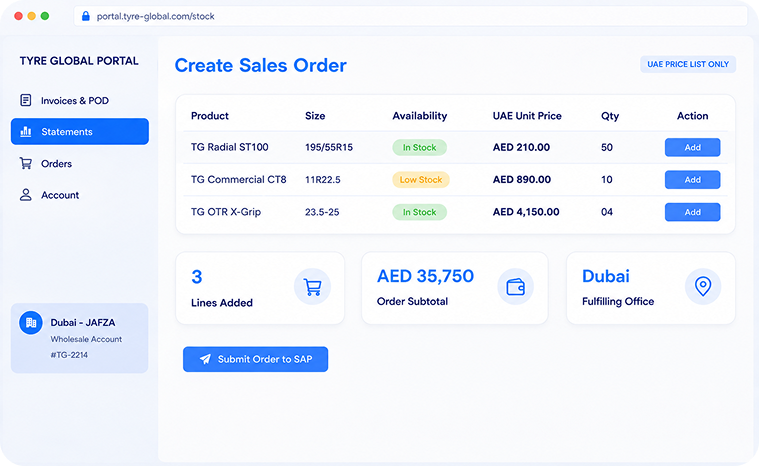Image resolution: width=759 pixels, height=466 pixels.
Task: Click the wallet icon in Order Subtotal card
Action: coord(516,287)
